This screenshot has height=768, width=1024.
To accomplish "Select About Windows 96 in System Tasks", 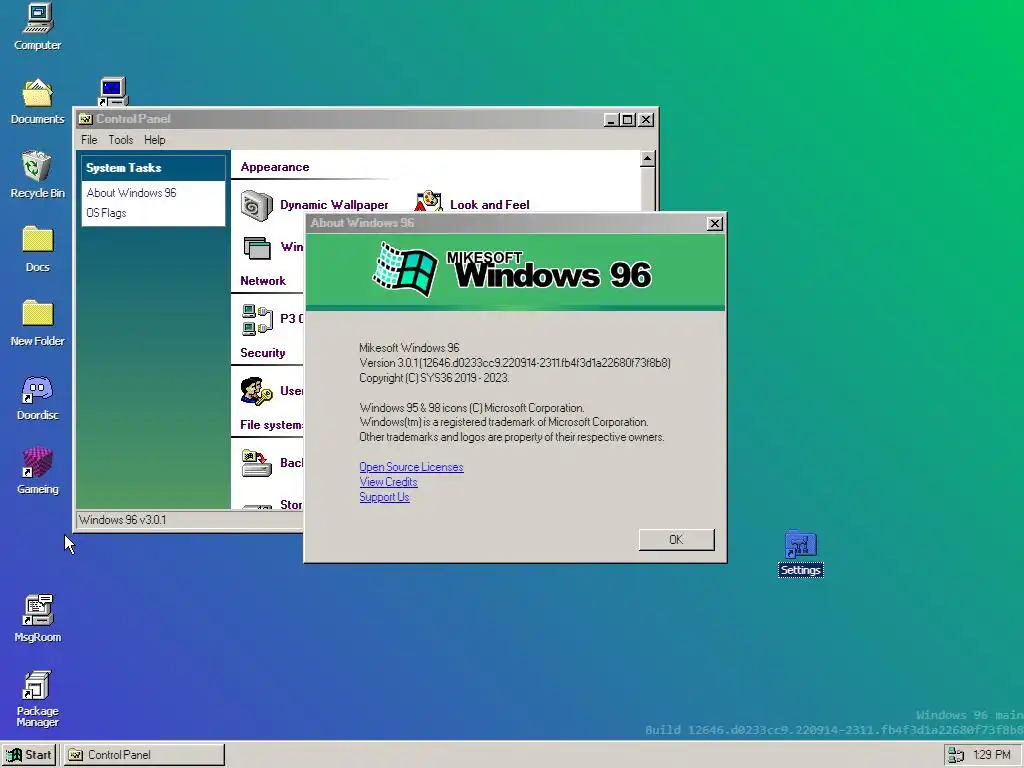I will pyautogui.click(x=131, y=193).
